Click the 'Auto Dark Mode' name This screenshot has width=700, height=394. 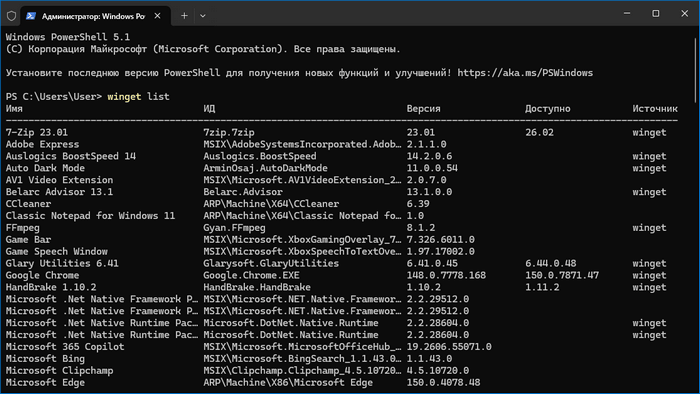tap(45, 168)
